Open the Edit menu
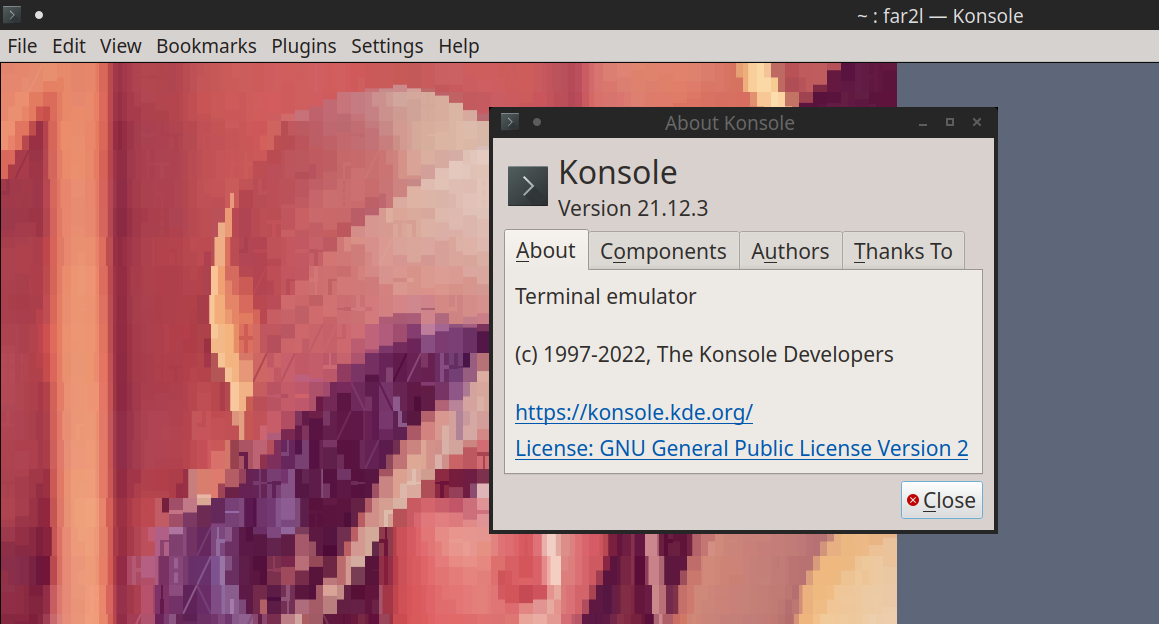The width and height of the screenshot is (1159, 624). 68,46
